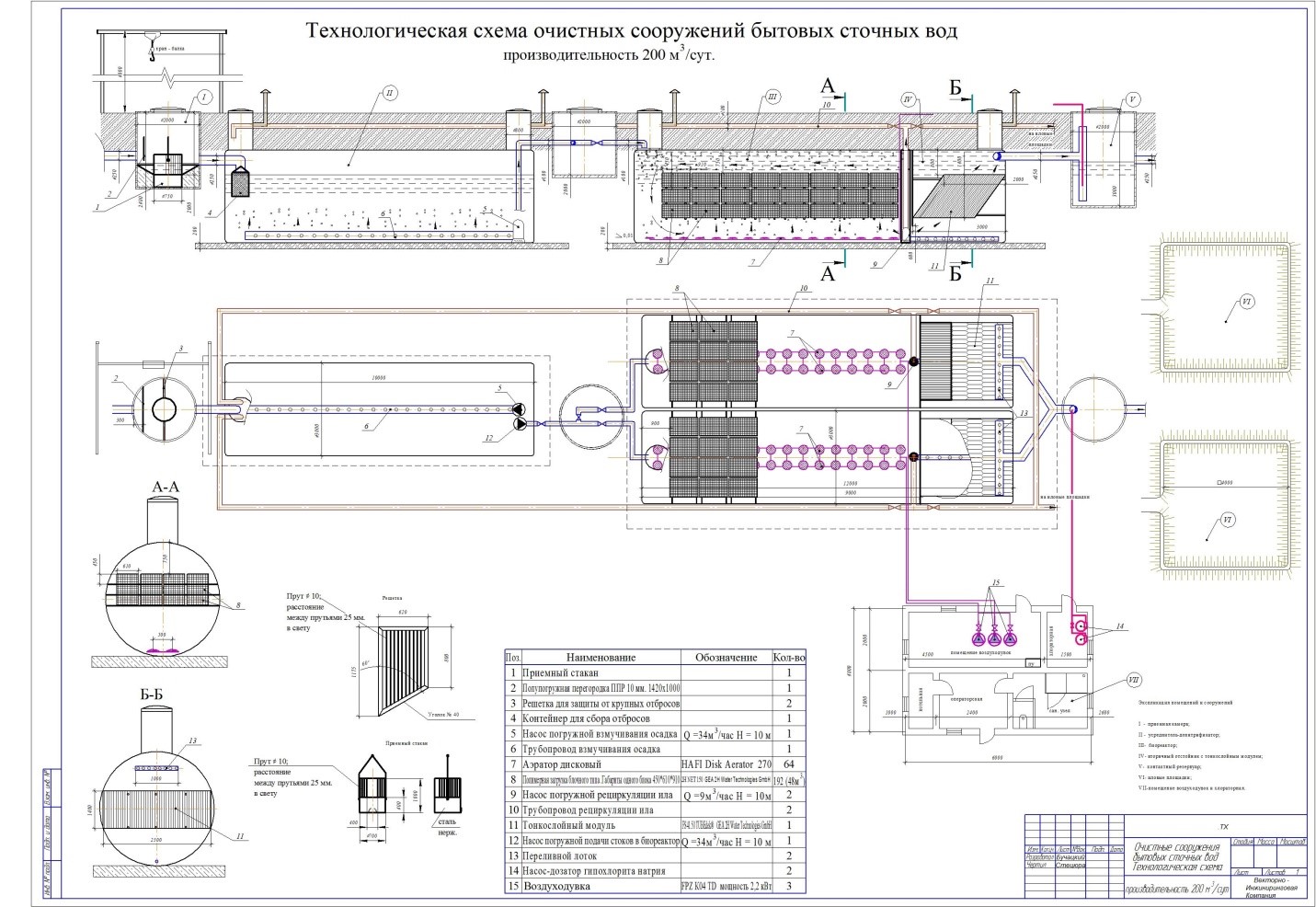The height and width of the screenshot is (907, 1316).
Task: Click the circled 'V' callout near contact tank
Action: 1132,99
